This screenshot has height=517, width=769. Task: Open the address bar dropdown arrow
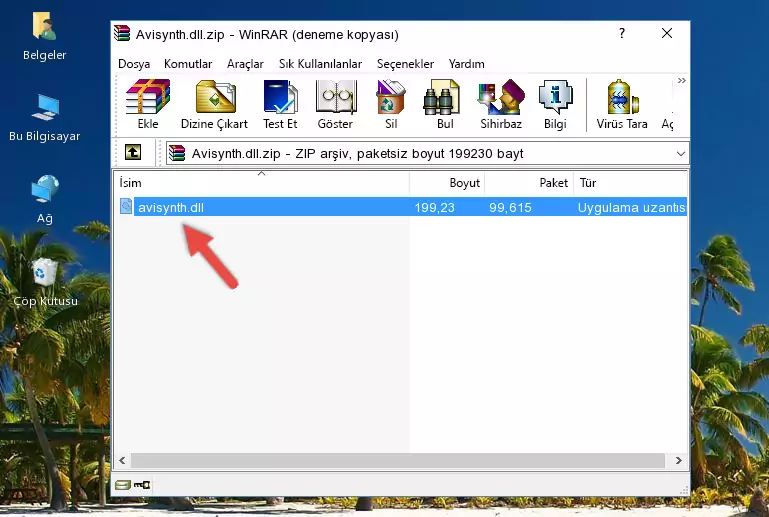pyautogui.click(x=681, y=154)
